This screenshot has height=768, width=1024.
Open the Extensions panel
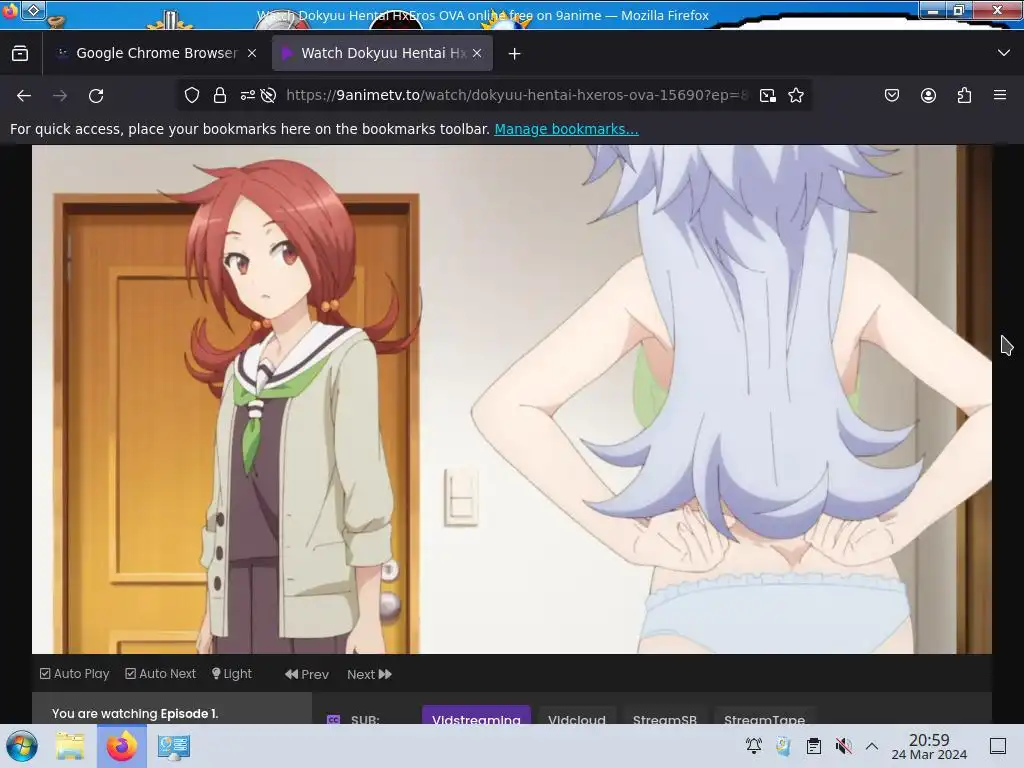(x=965, y=95)
